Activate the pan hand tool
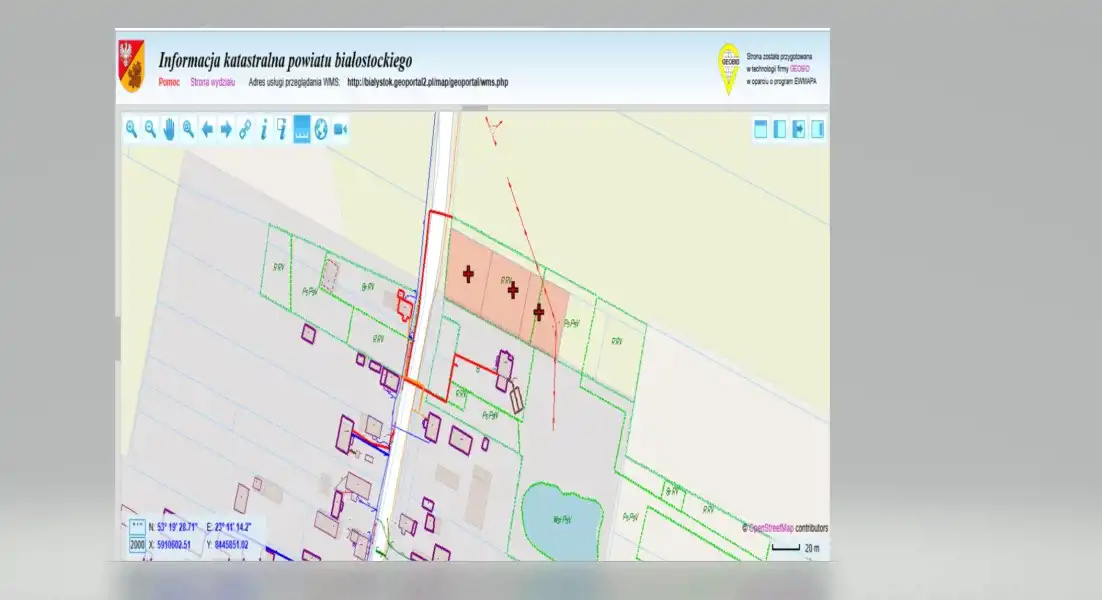The height and width of the screenshot is (600, 1102). click(x=169, y=129)
